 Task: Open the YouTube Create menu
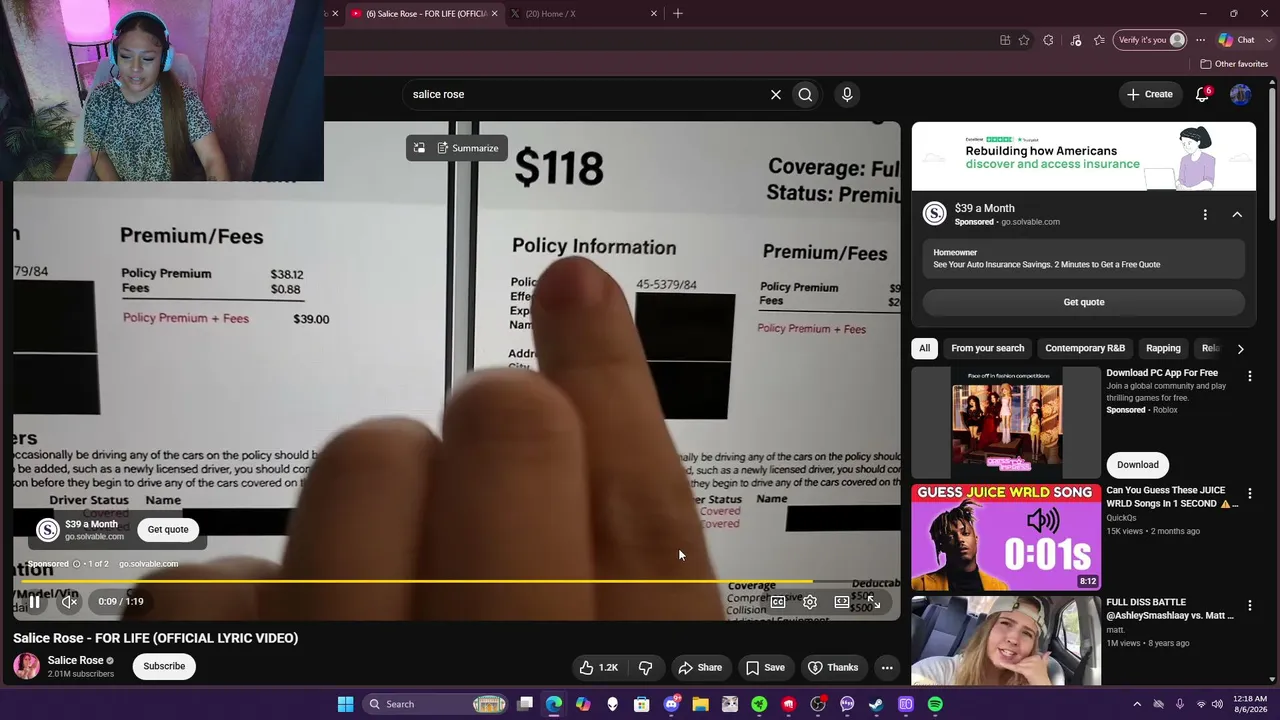[1149, 94]
